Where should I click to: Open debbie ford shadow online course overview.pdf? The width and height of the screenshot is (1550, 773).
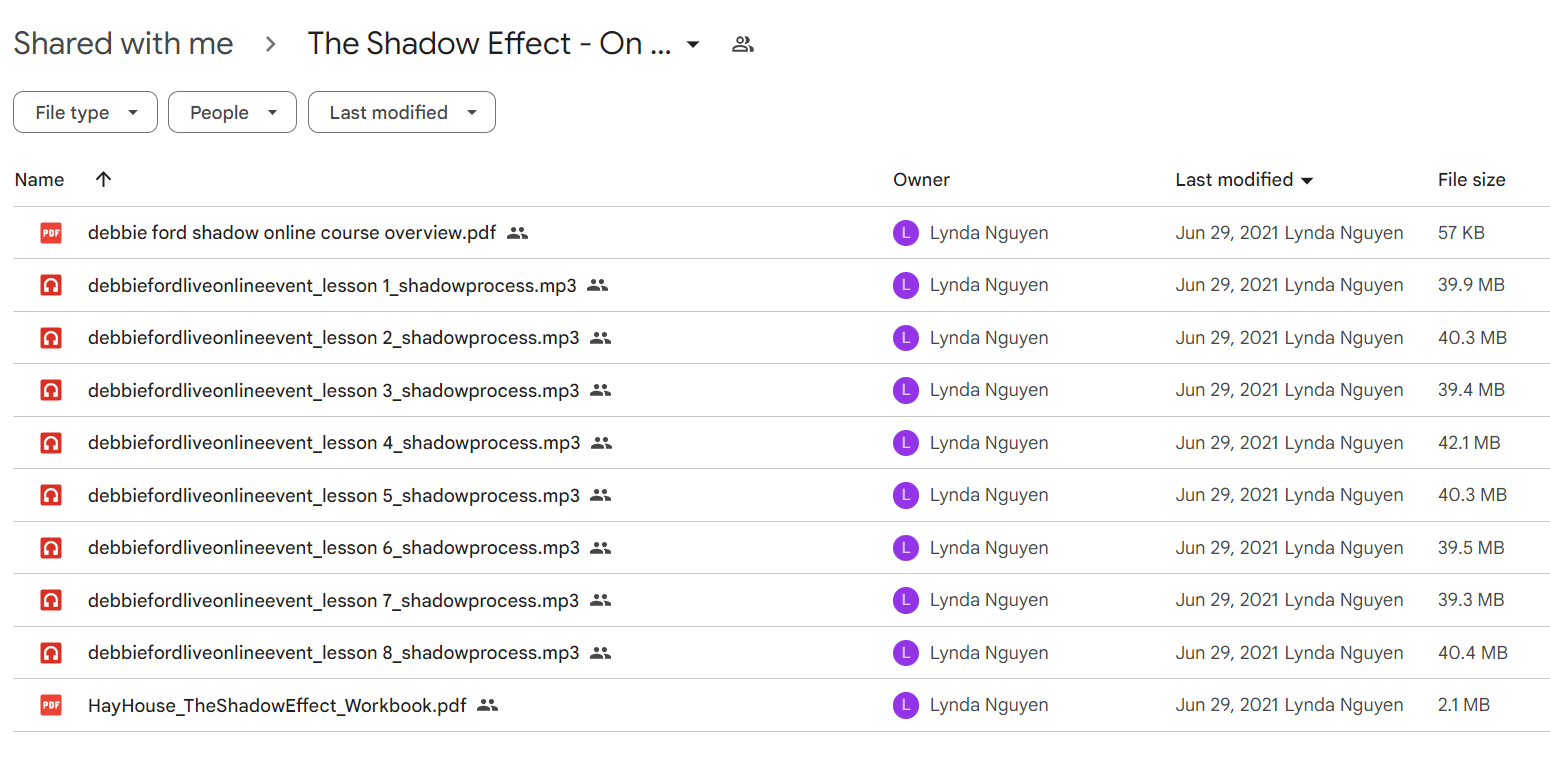(292, 233)
